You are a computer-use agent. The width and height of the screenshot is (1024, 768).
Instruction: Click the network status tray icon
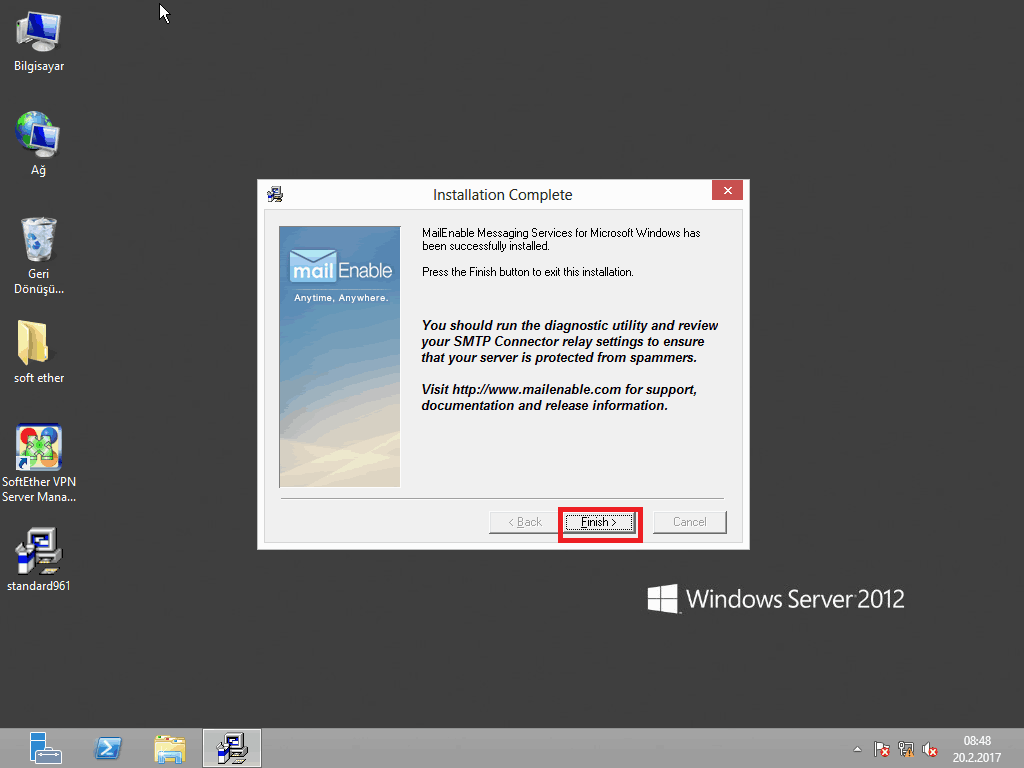[906, 749]
